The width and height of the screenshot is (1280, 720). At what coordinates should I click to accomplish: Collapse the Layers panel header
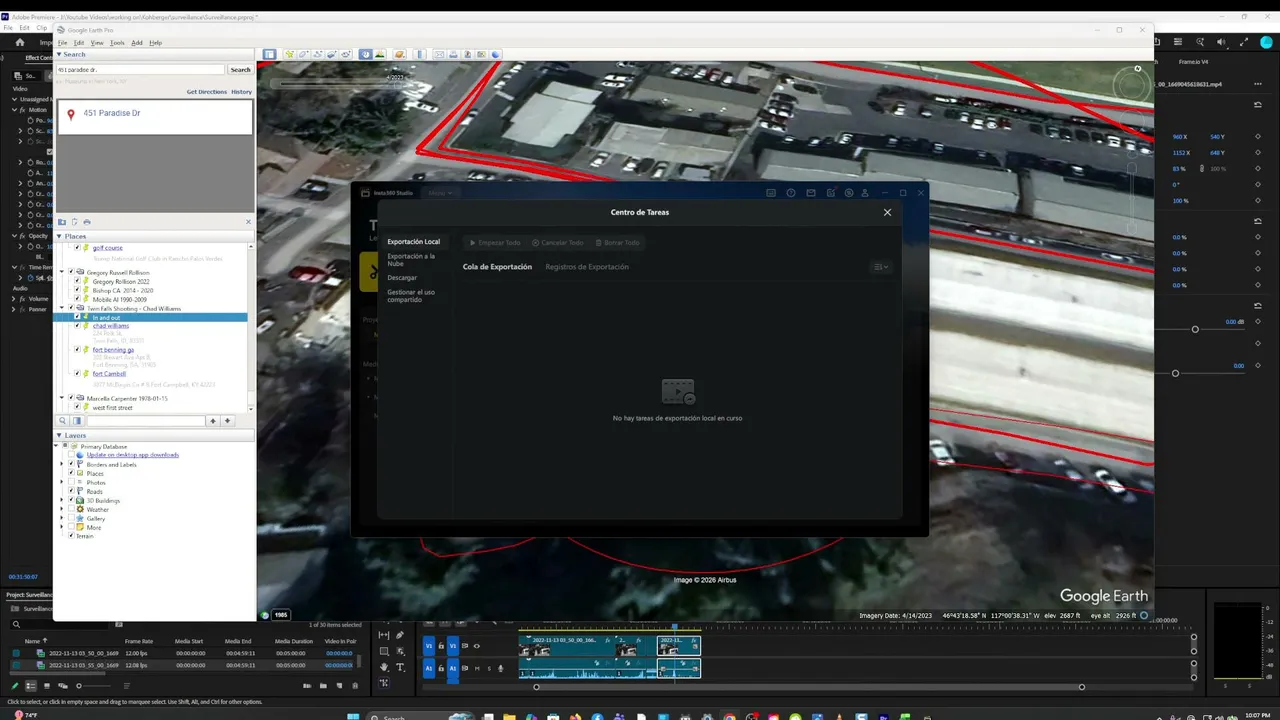59,436
